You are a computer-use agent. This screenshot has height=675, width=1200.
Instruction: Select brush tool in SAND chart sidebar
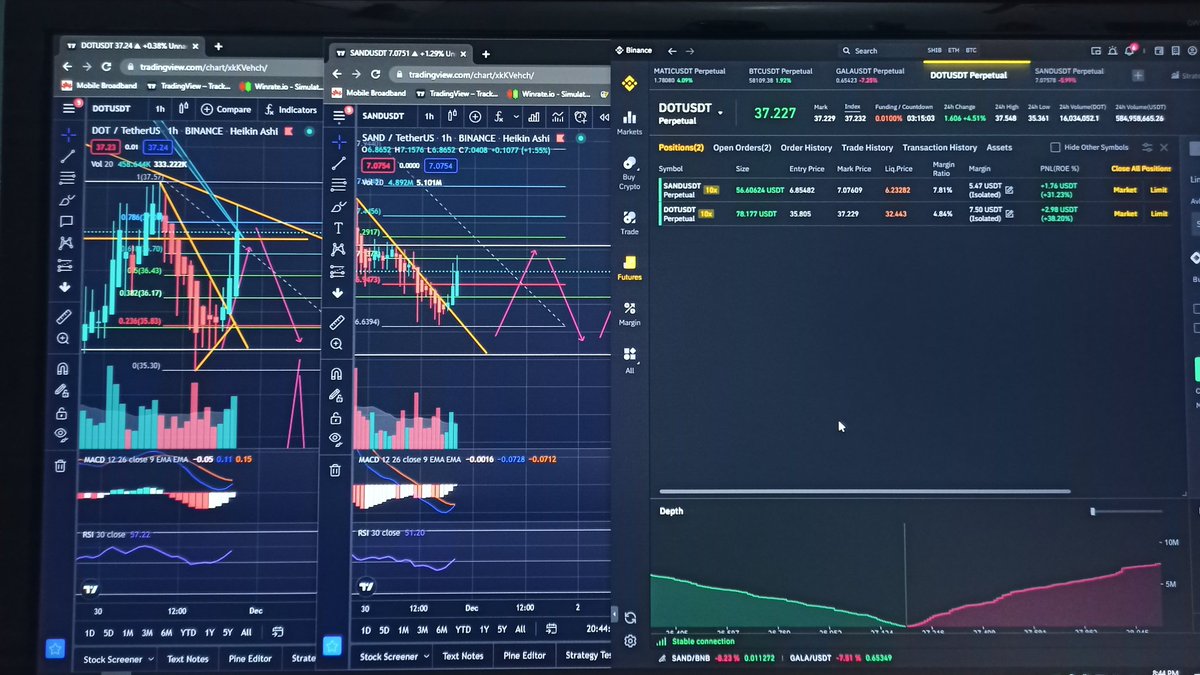coord(339,206)
